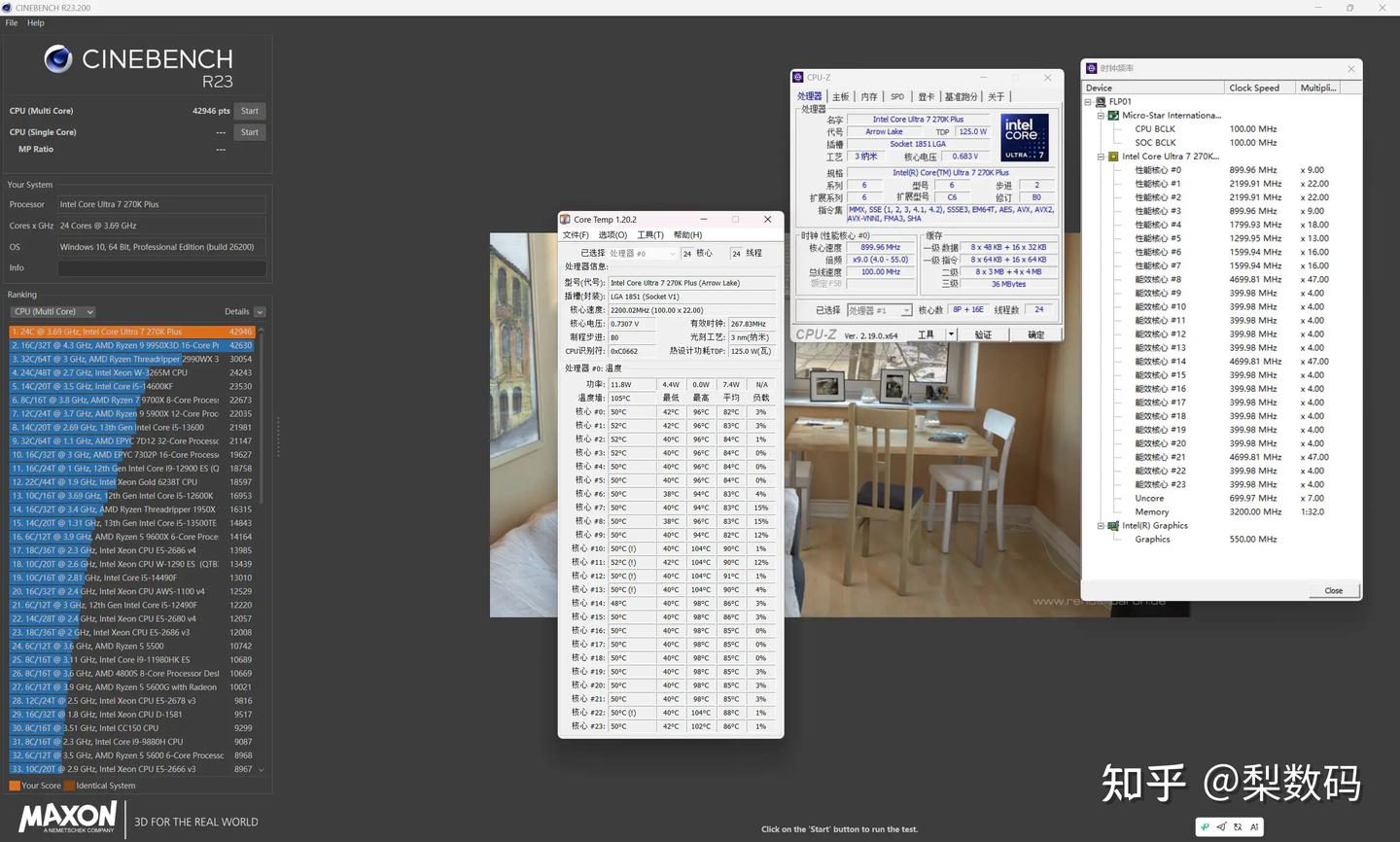This screenshot has height=842, width=1400.
Task: Switch to the SPD tab in CPU-Z
Action: point(897,96)
